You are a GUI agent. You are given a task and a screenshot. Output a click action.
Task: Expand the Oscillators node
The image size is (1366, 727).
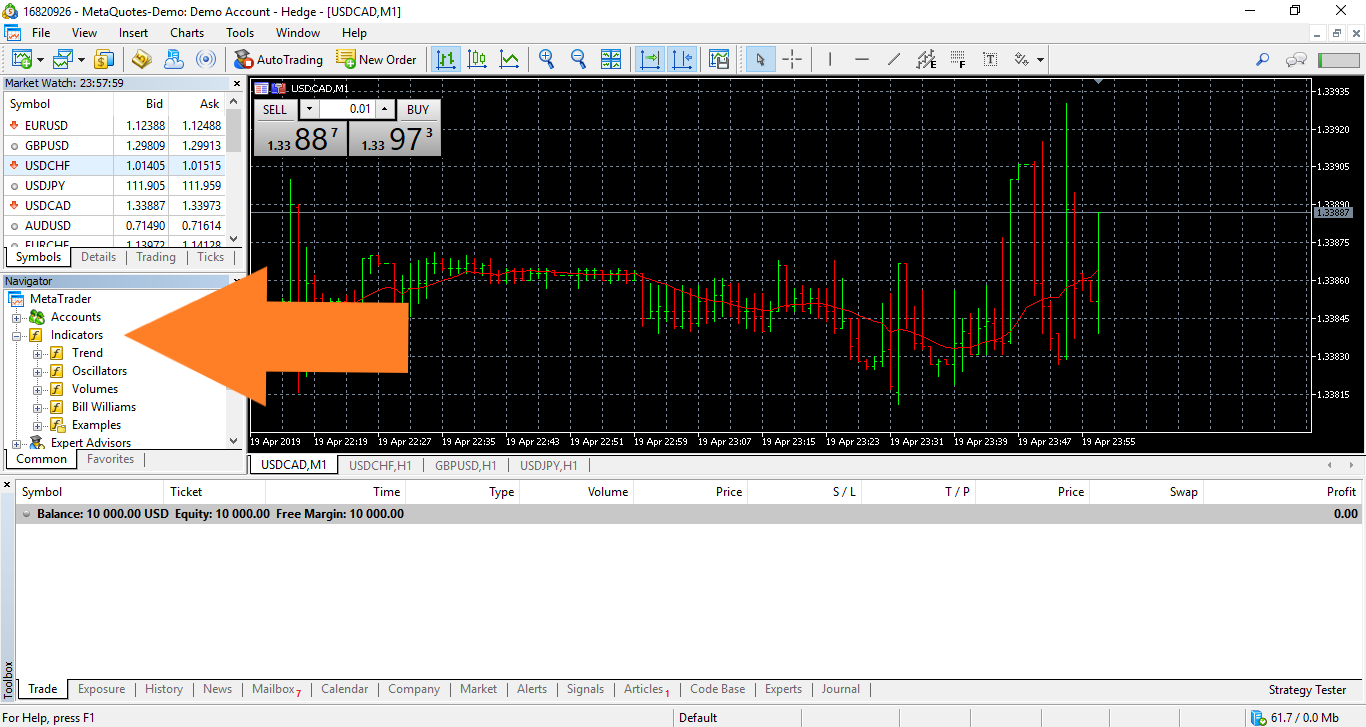click(x=37, y=371)
